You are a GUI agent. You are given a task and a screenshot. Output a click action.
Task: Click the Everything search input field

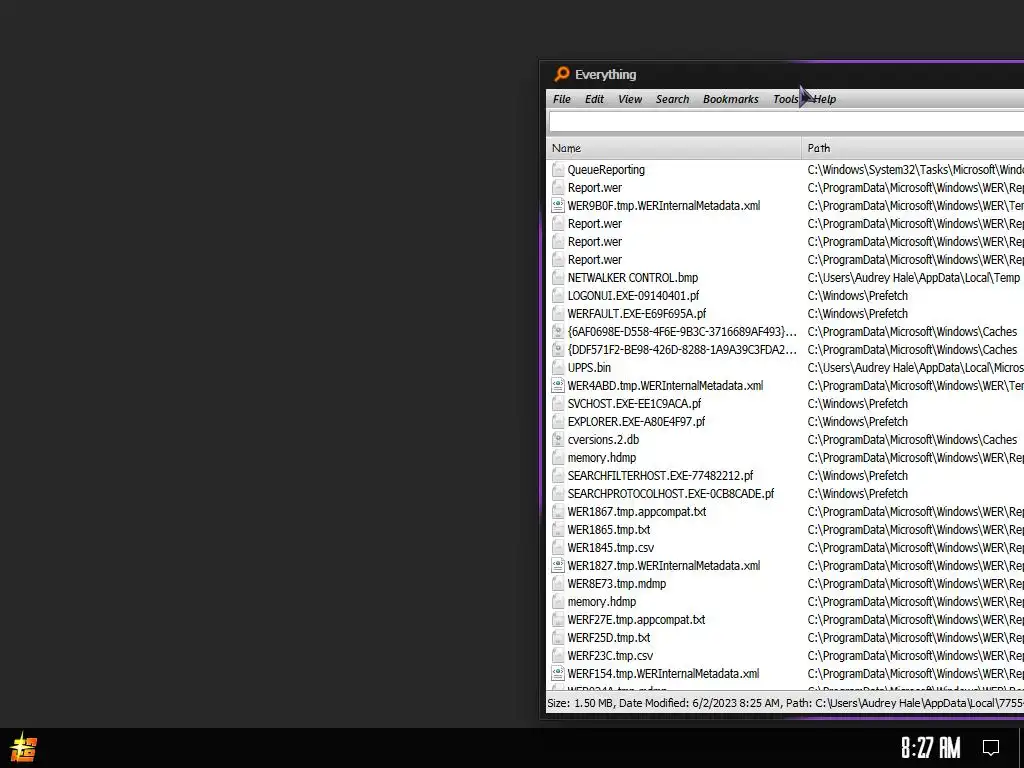pos(786,122)
